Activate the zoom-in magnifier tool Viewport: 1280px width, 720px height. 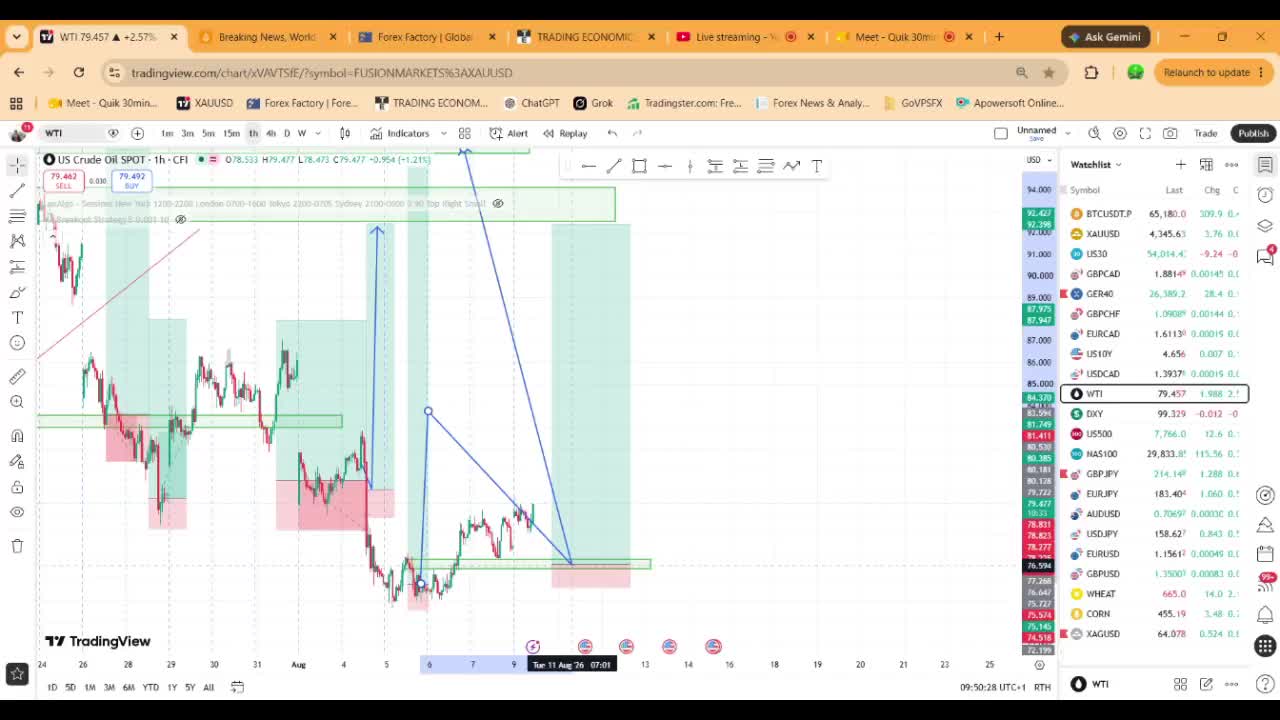[x=17, y=402]
